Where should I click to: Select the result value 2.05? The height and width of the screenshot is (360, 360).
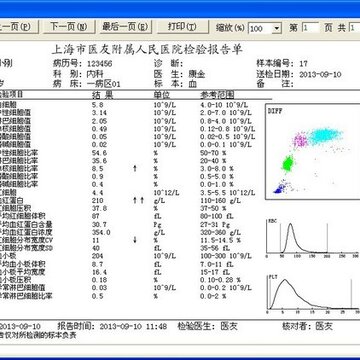tap(99, 121)
